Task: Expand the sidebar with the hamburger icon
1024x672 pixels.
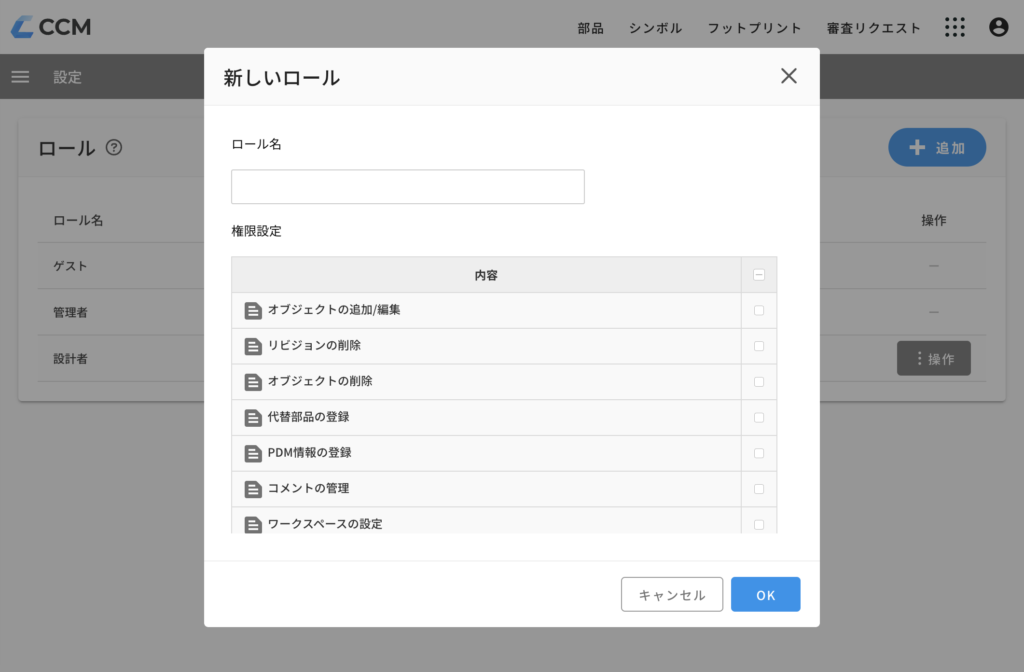Action: (20, 76)
